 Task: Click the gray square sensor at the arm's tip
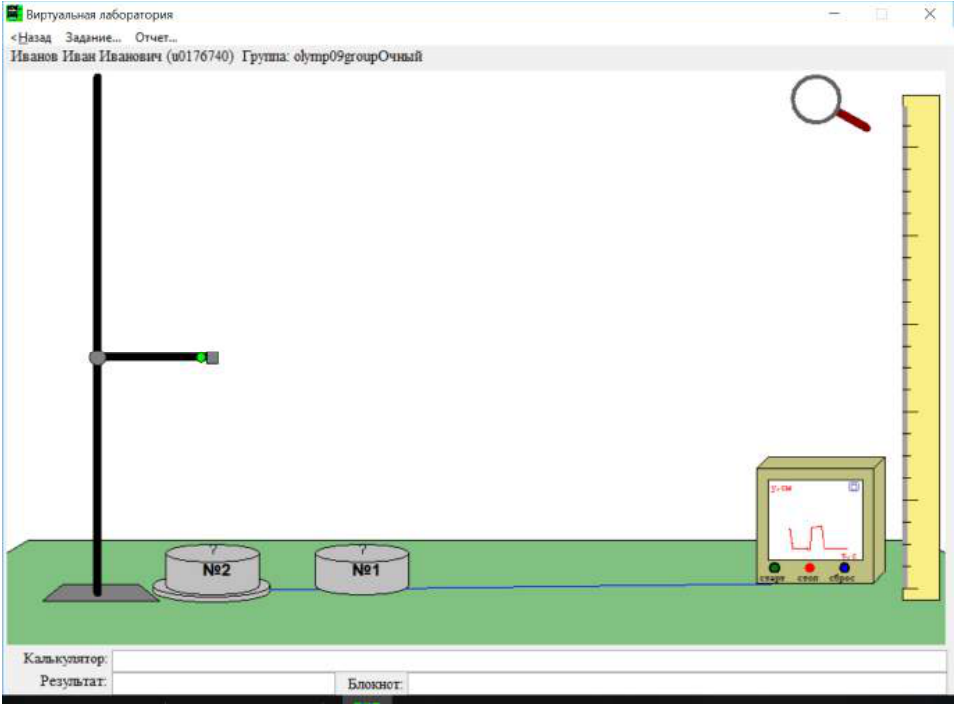[x=213, y=358]
